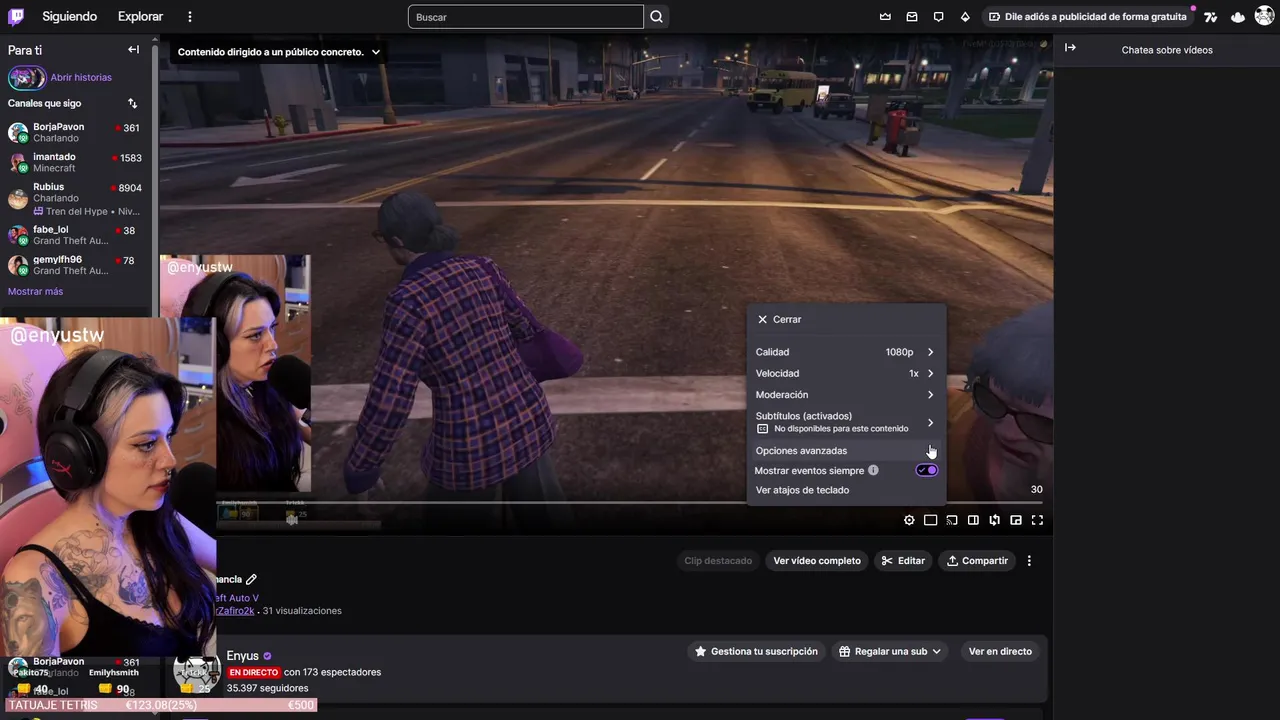
Task: Open player settings gear icon
Action: (909, 520)
